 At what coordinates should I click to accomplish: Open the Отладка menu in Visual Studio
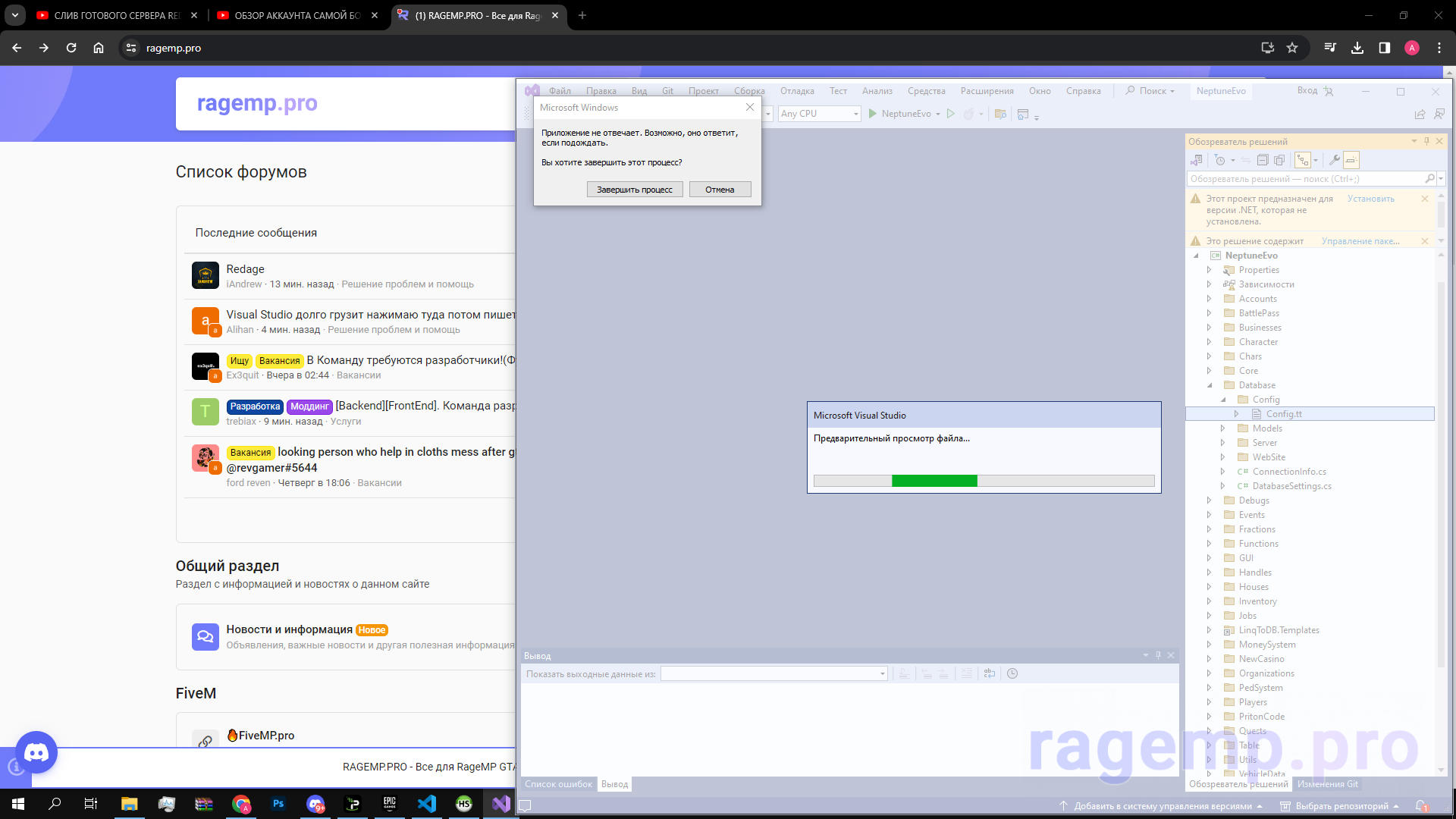(797, 91)
